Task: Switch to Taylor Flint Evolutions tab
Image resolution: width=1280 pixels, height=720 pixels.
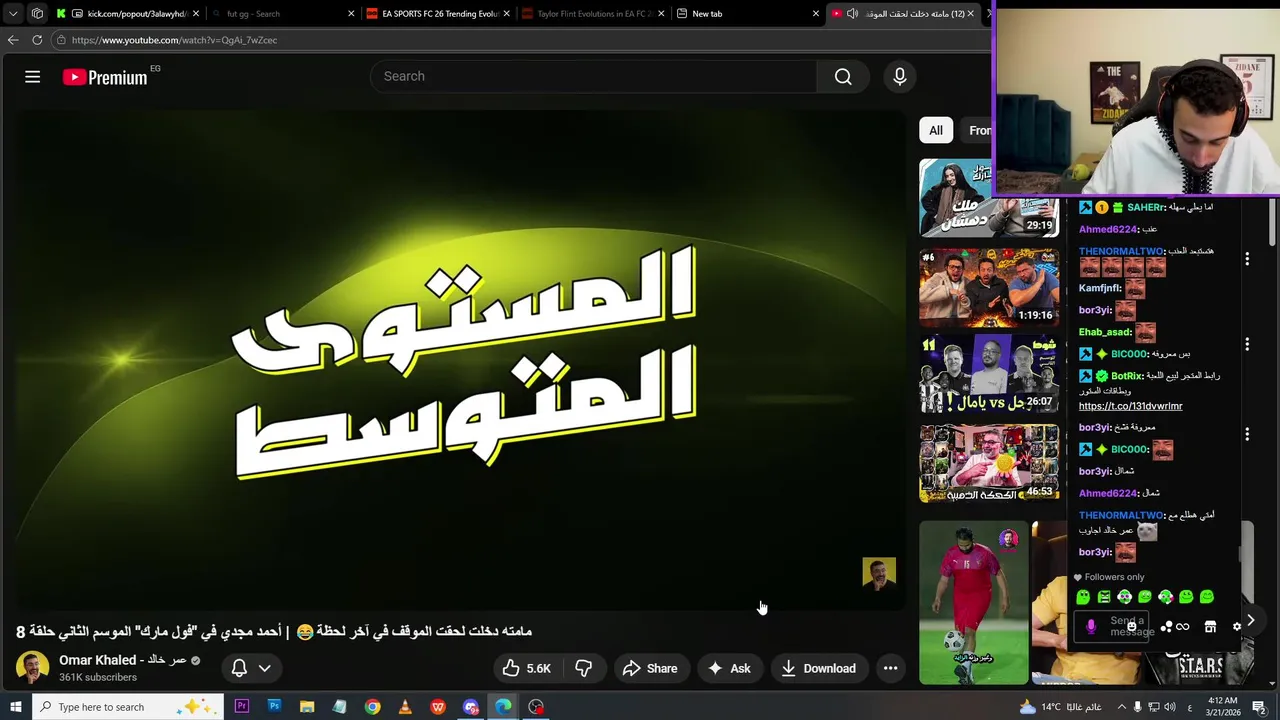Action: (x=593, y=14)
